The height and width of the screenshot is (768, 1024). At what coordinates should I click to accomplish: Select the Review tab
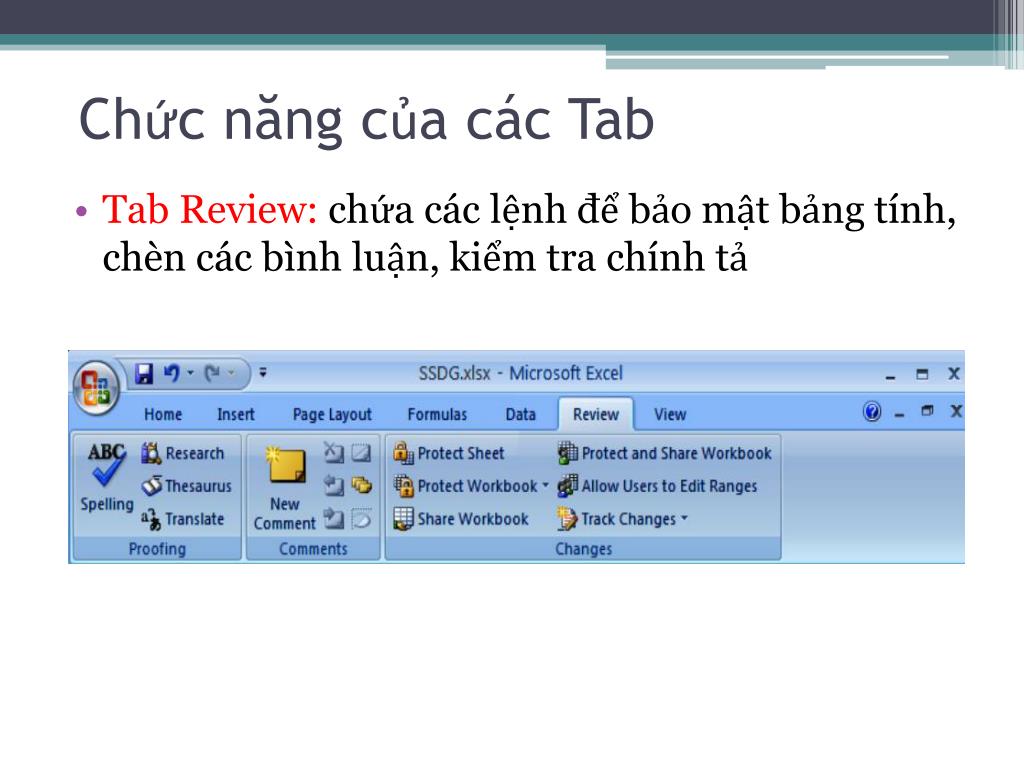(x=596, y=414)
